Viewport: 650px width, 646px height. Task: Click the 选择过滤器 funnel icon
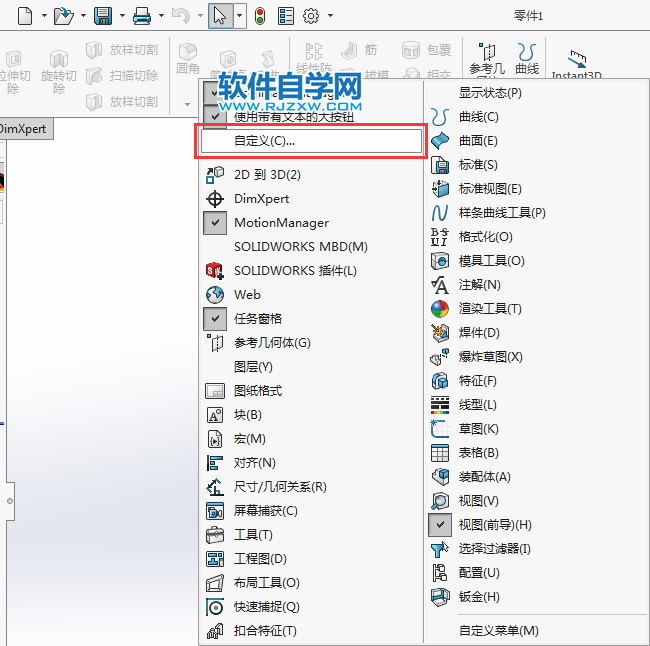pyautogui.click(x=440, y=549)
